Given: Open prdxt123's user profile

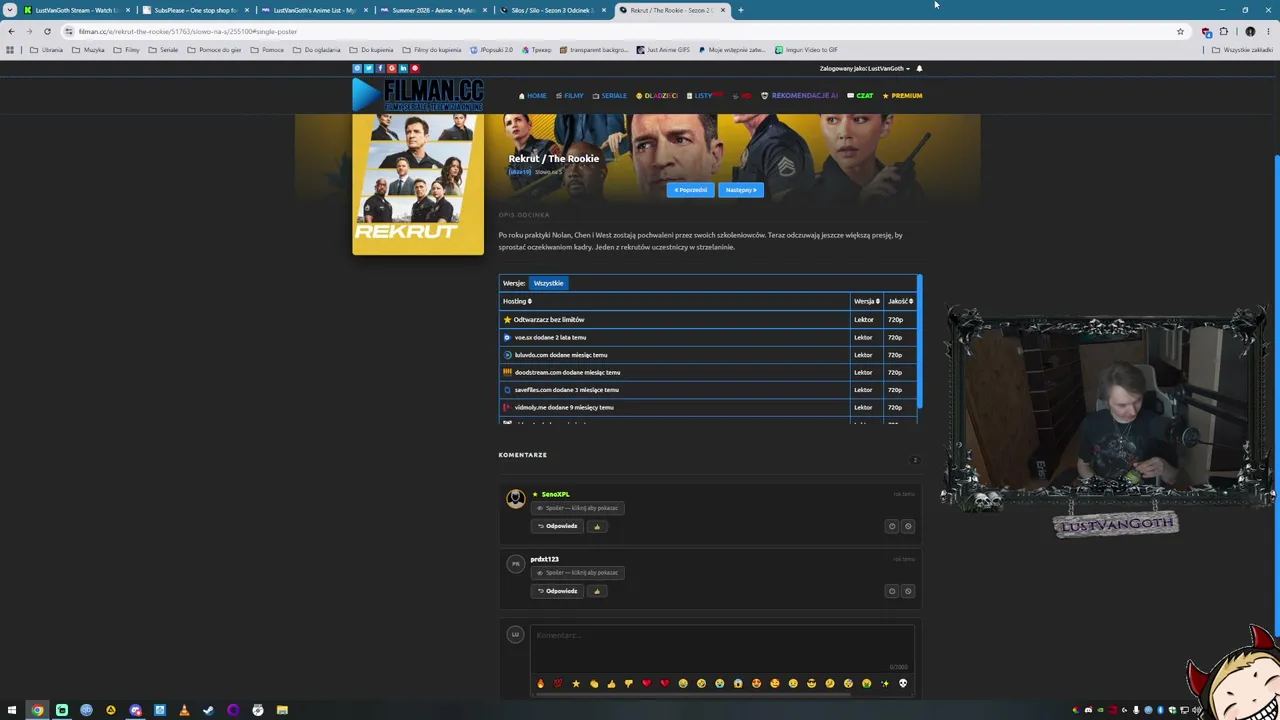Looking at the screenshot, I should [x=544, y=559].
